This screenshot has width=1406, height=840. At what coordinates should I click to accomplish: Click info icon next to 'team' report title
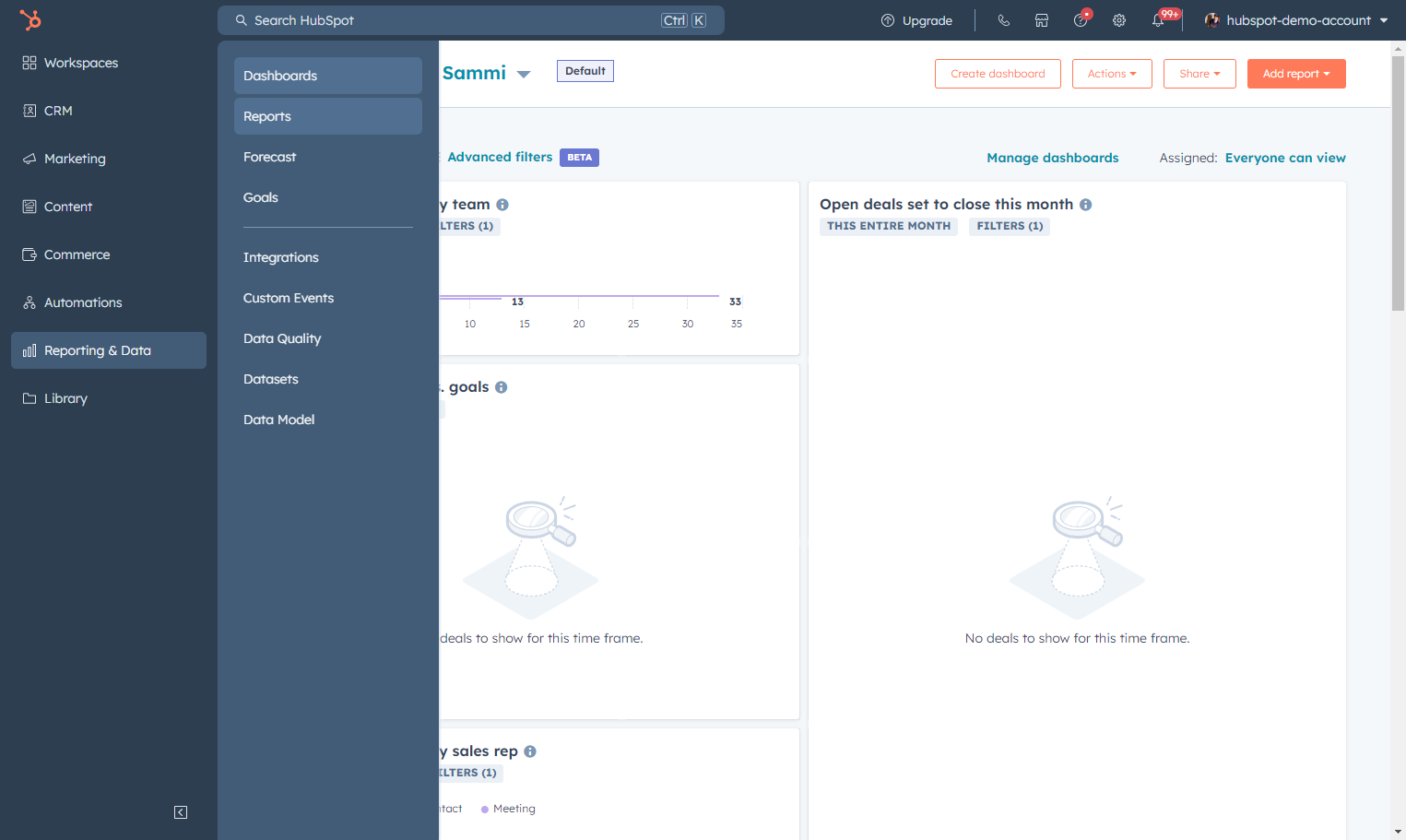(502, 205)
